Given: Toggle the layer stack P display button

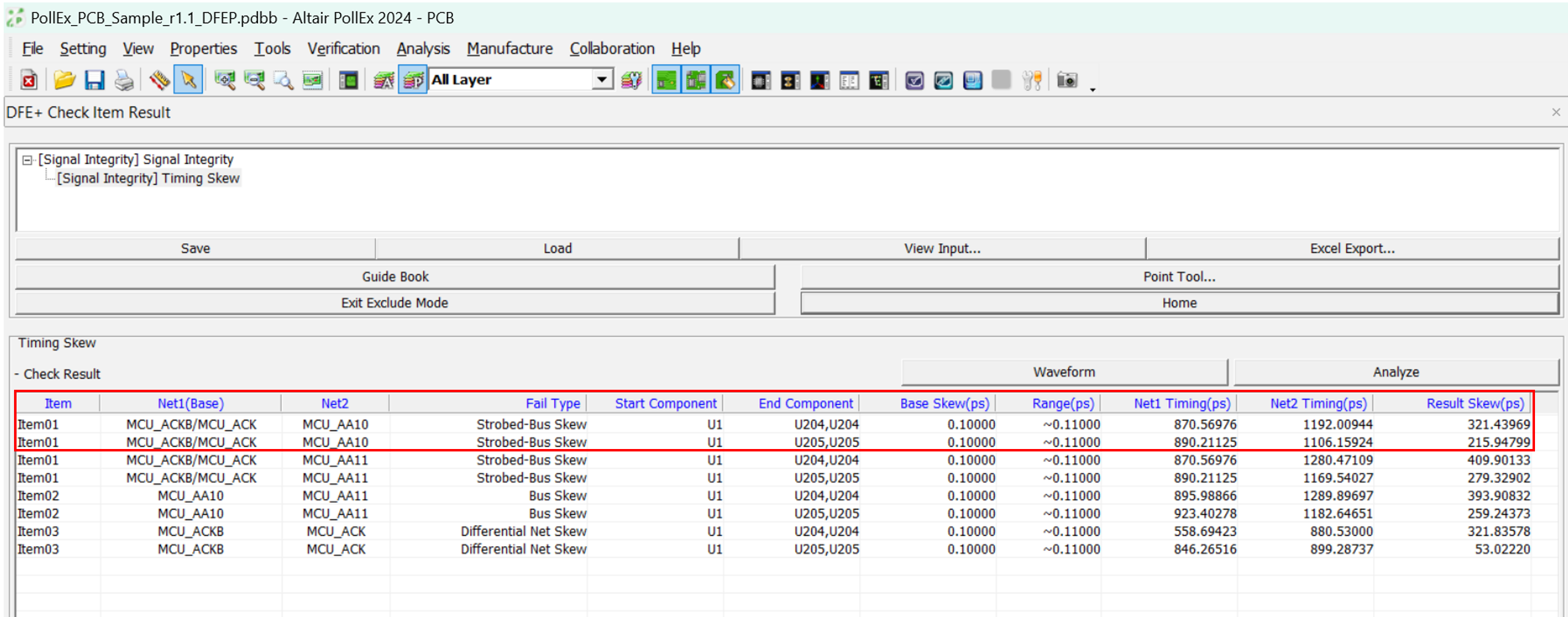Looking at the screenshot, I should click(413, 80).
